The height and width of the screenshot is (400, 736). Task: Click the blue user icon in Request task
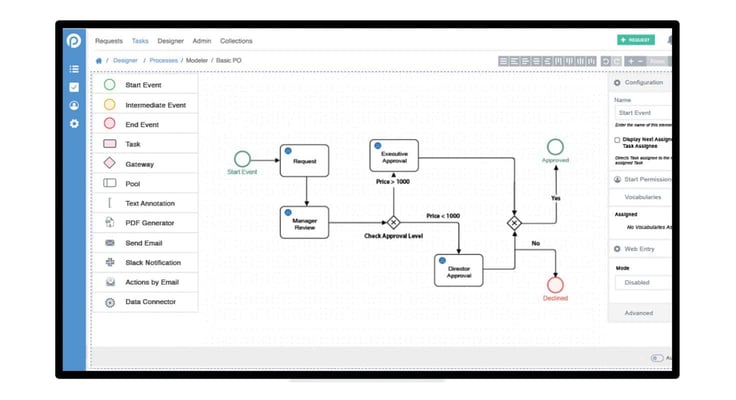[x=288, y=151]
